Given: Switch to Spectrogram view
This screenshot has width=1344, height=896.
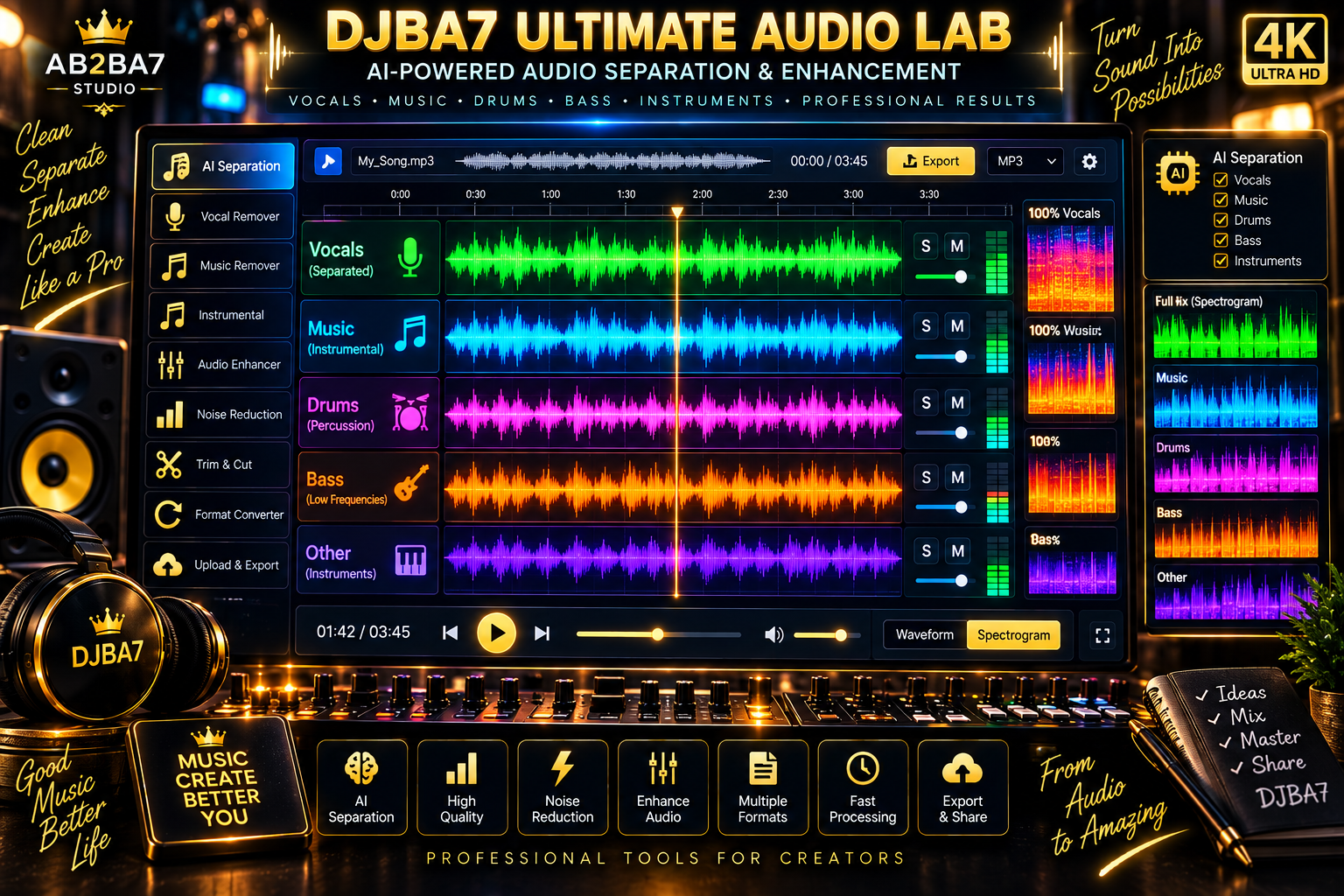Looking at the screenshot, I should click(1013, 635).
